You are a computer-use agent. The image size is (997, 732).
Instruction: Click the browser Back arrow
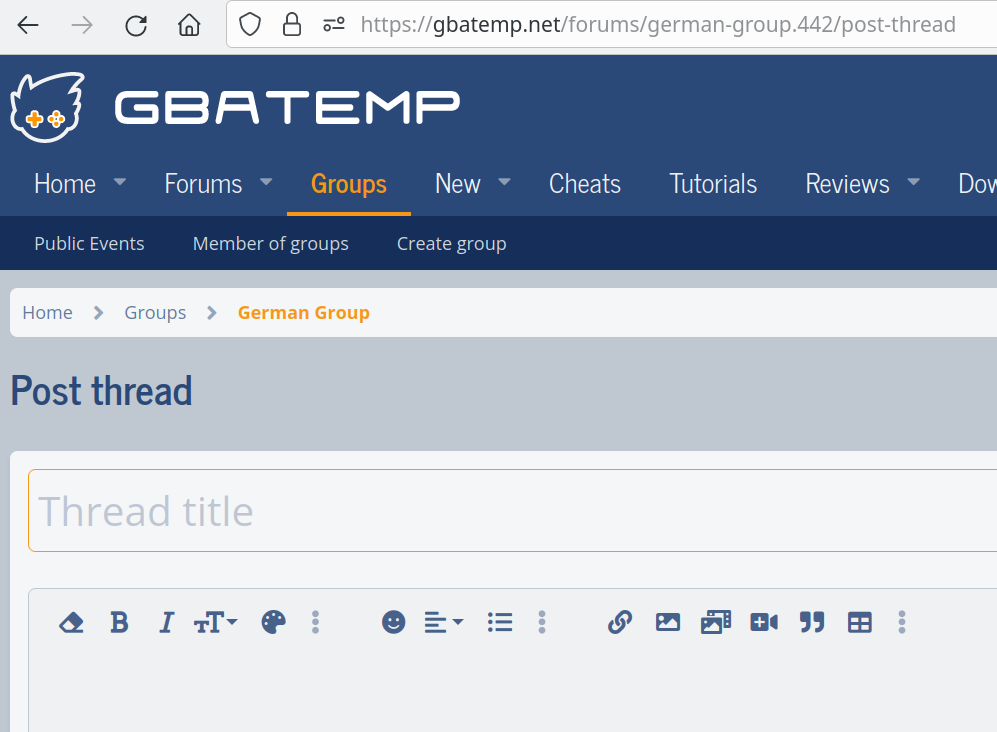[x=28, y=25]
